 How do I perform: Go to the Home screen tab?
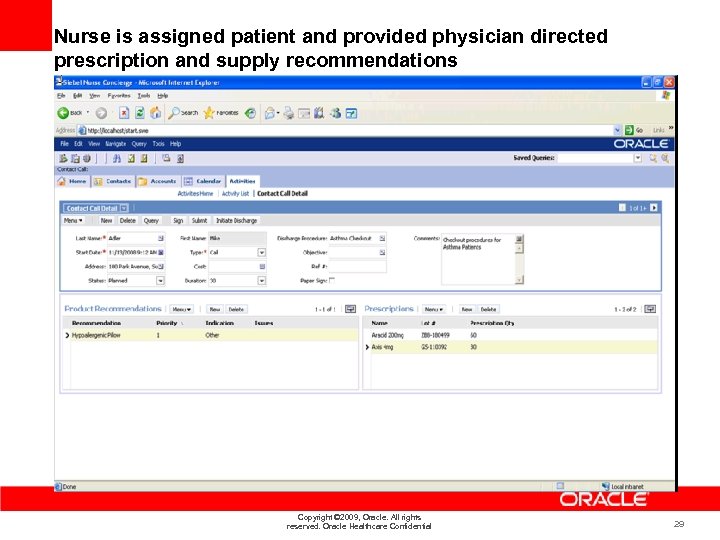click(x=73, y=181)
